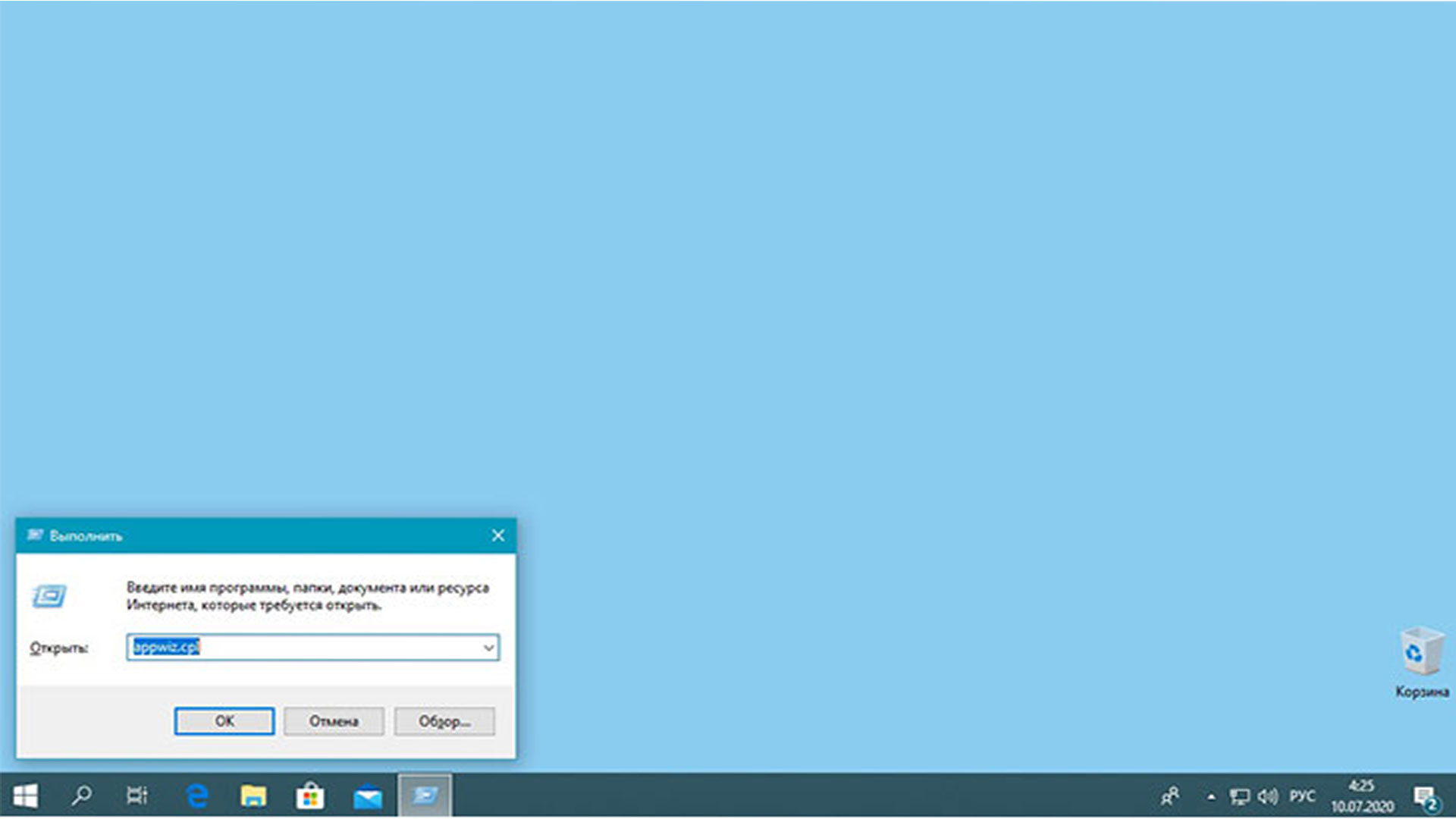Launch Microsoft Edge from the taskbar
The width and height of the screenshot is (1456, 819).
tap(197, 795)
